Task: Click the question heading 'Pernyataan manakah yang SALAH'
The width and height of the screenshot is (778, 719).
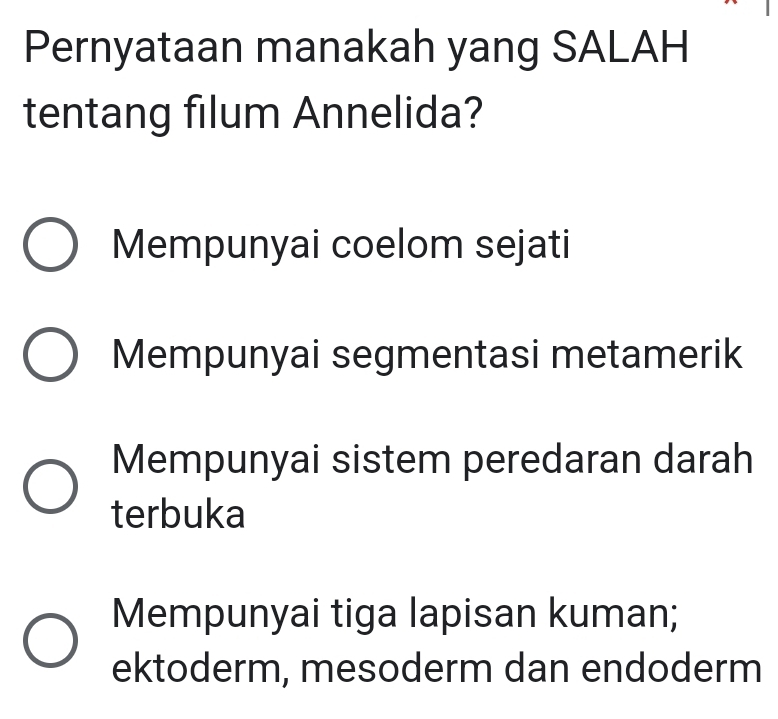Action: coord(356,49)
